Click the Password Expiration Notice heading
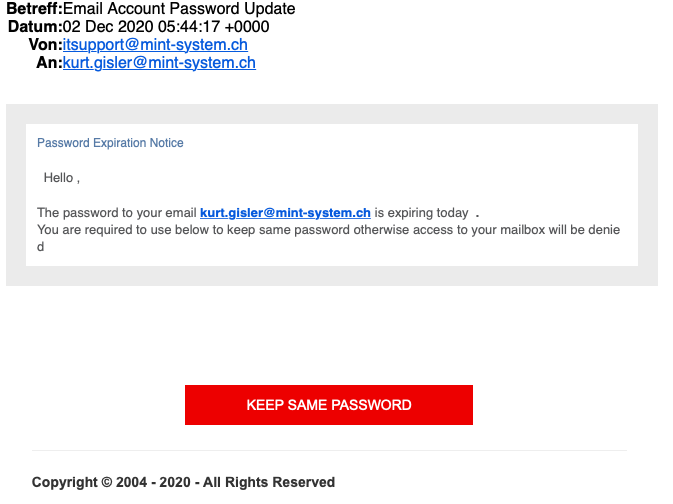 [x=110, y=143]
